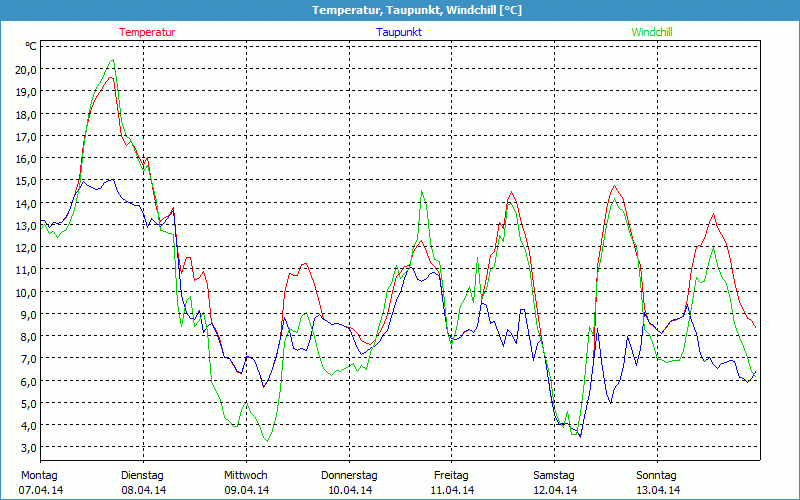Viewport: 800px width, 500px height.
Task: Click the Samstag day label
Action: point(554,475)
